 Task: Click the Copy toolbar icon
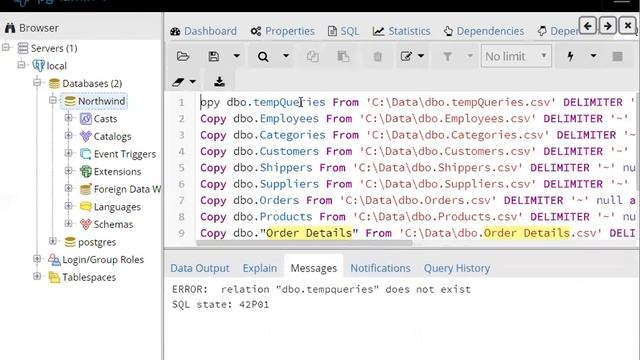tap(313, 56)
